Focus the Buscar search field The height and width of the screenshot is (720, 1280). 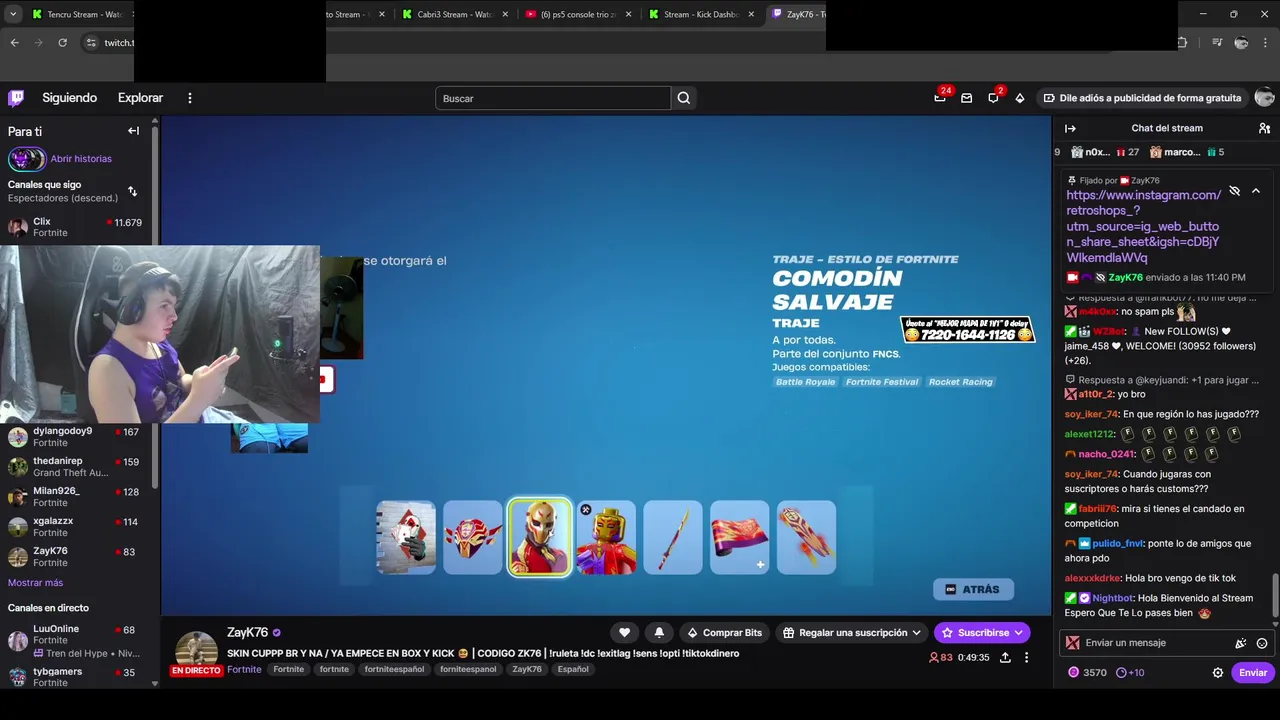[x=553, y=98]
